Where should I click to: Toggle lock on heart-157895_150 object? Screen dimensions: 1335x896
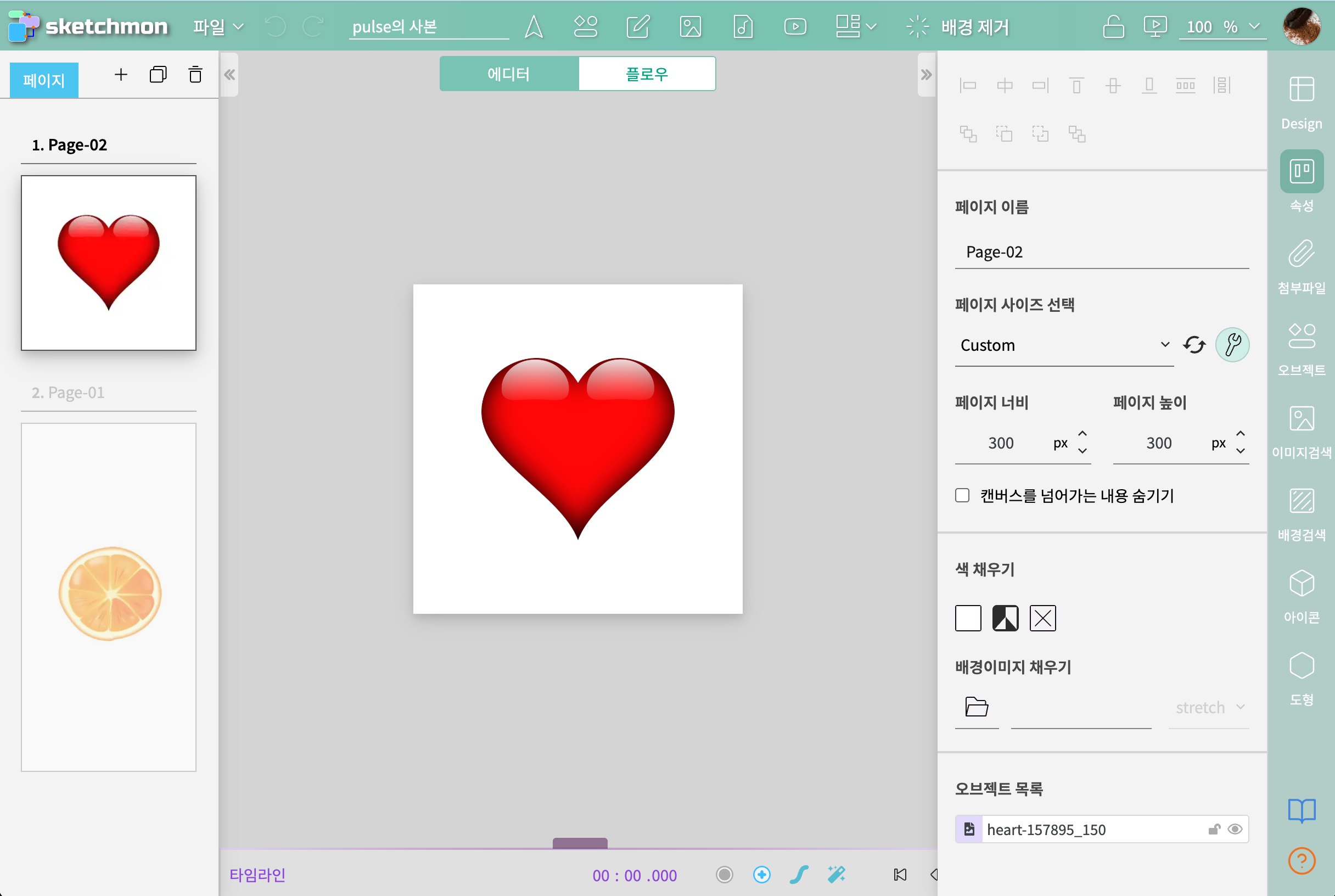click(1214, 829)
